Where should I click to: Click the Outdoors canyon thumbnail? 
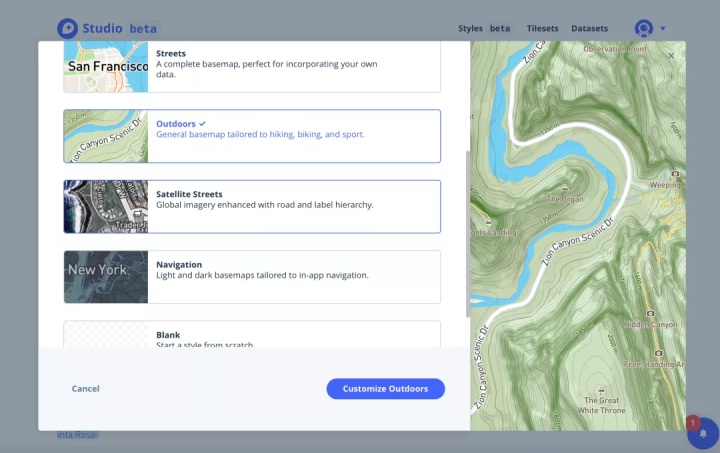coord(106,136)
